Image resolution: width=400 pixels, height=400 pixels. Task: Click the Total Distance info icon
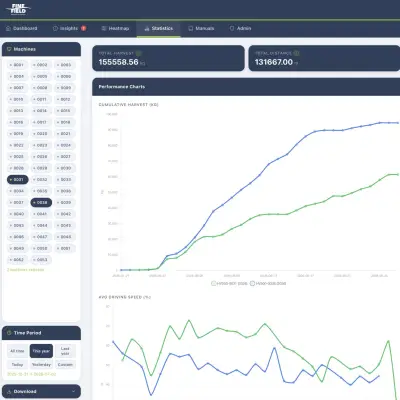[296, 53]
